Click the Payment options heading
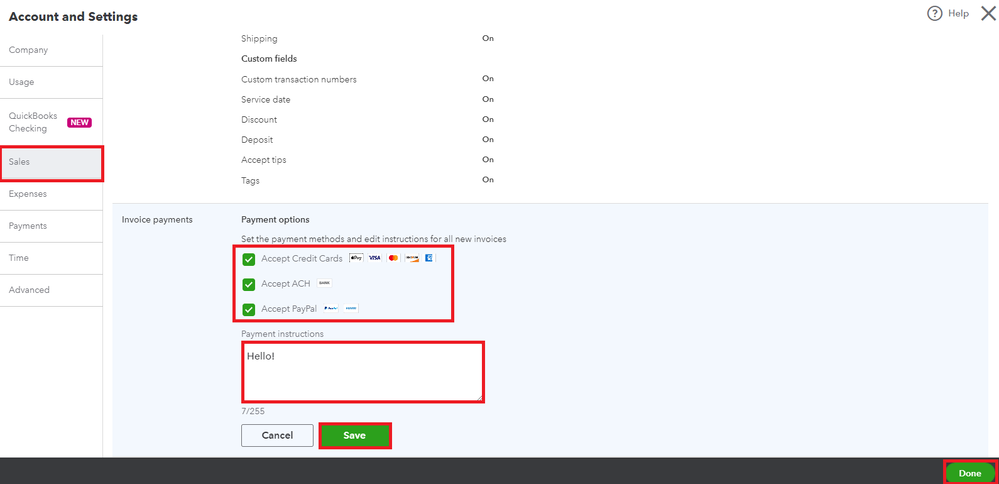 point(275,220)
